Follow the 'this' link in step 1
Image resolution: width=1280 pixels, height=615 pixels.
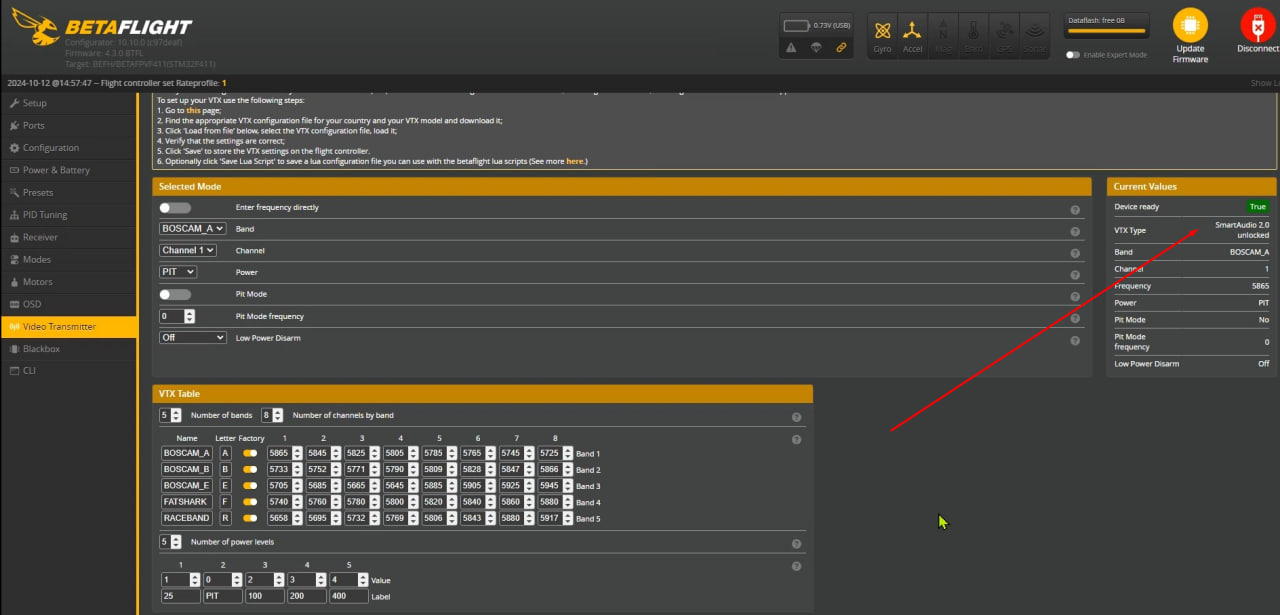click(193, 111)
